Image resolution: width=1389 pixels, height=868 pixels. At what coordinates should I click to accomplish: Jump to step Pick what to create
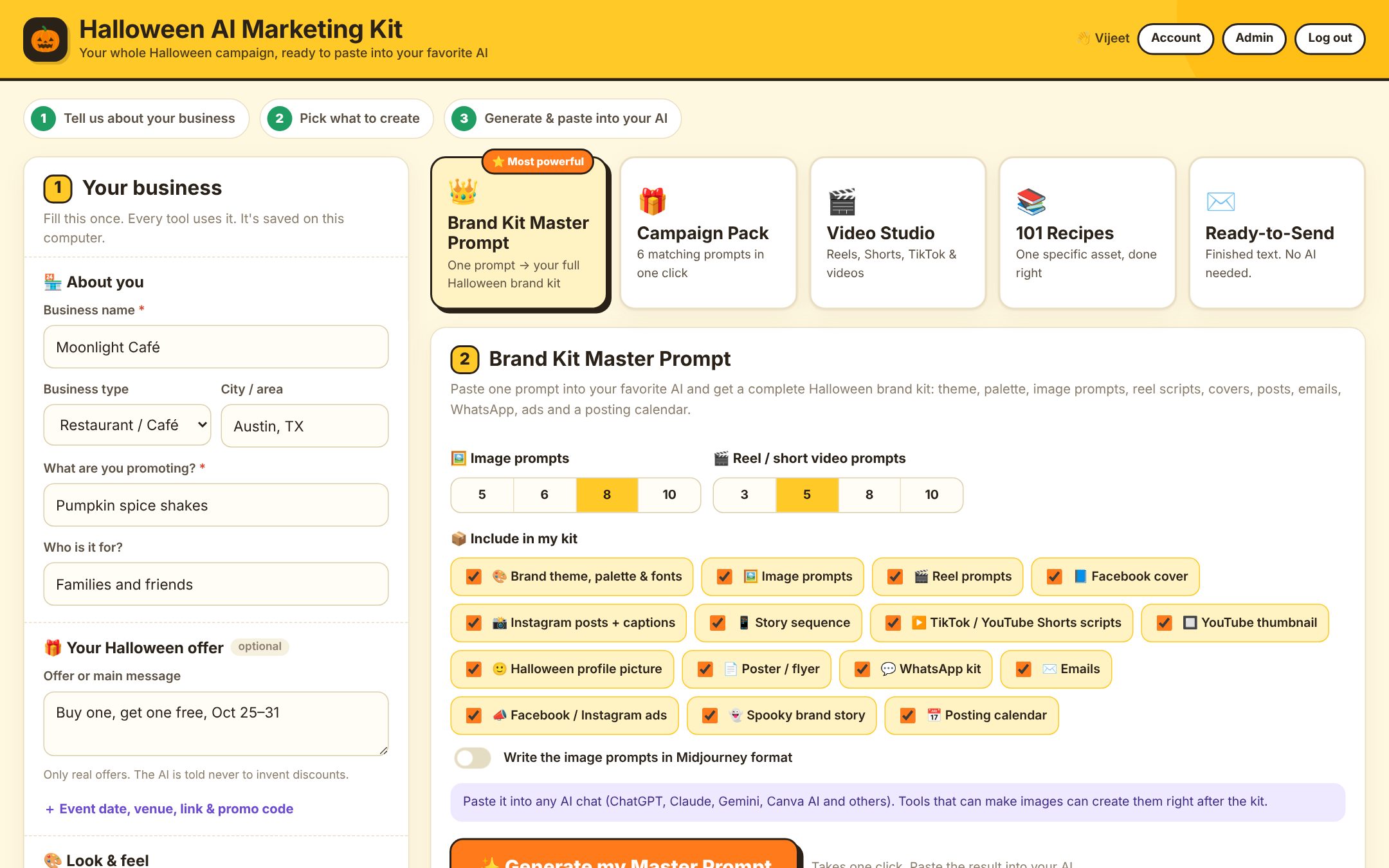(347, 118)
